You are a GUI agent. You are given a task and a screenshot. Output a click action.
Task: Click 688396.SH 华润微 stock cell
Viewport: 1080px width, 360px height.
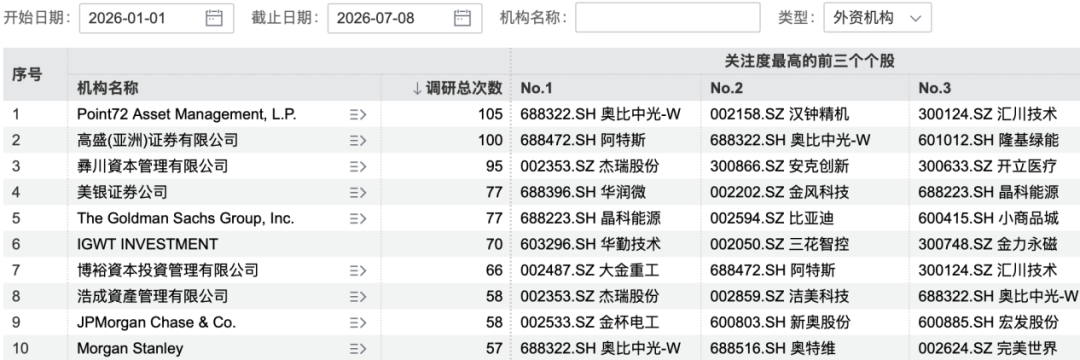pos(583,192)
